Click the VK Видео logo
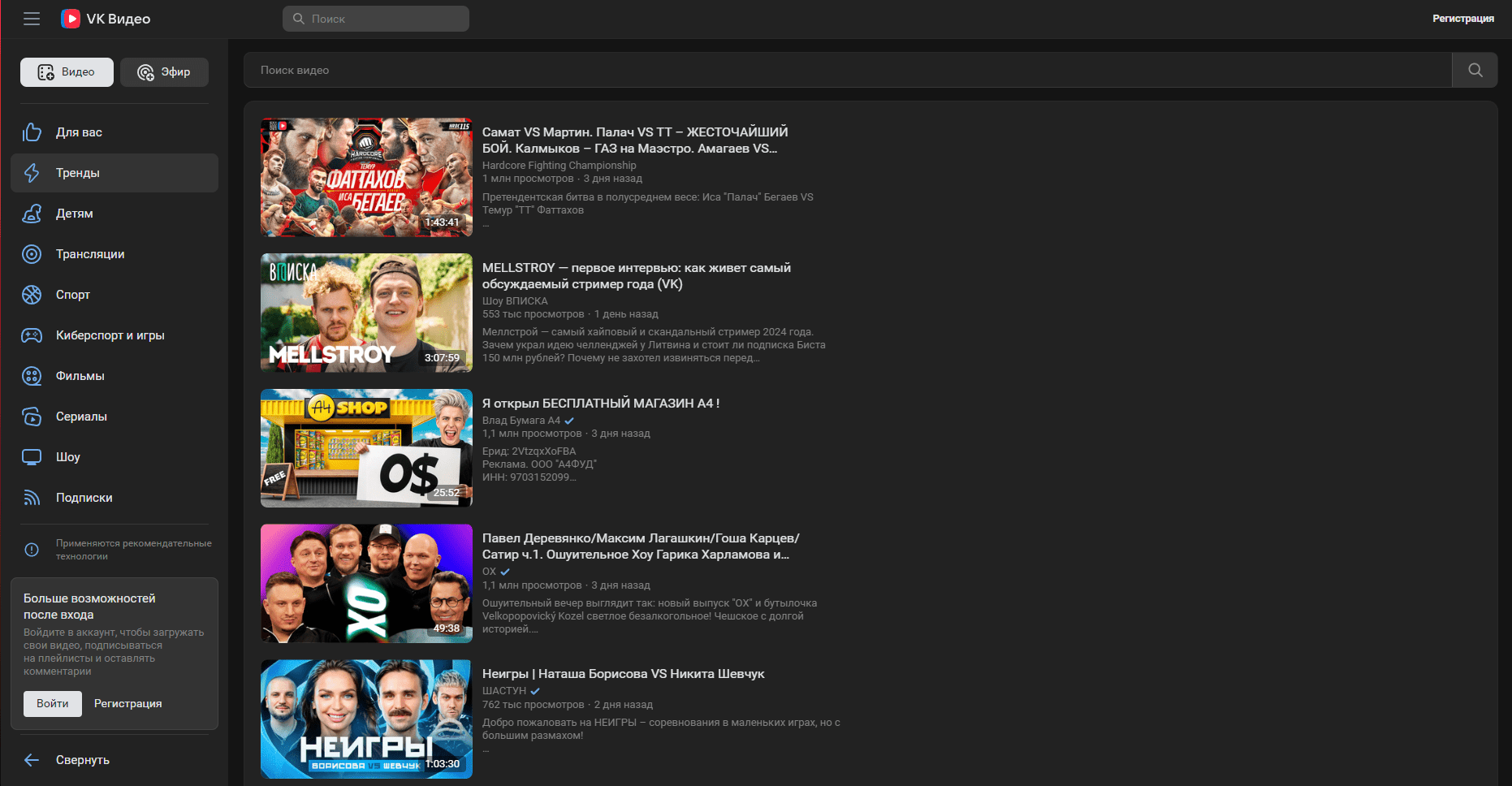Screen dimensions: 1512x786 click(106, 18)
